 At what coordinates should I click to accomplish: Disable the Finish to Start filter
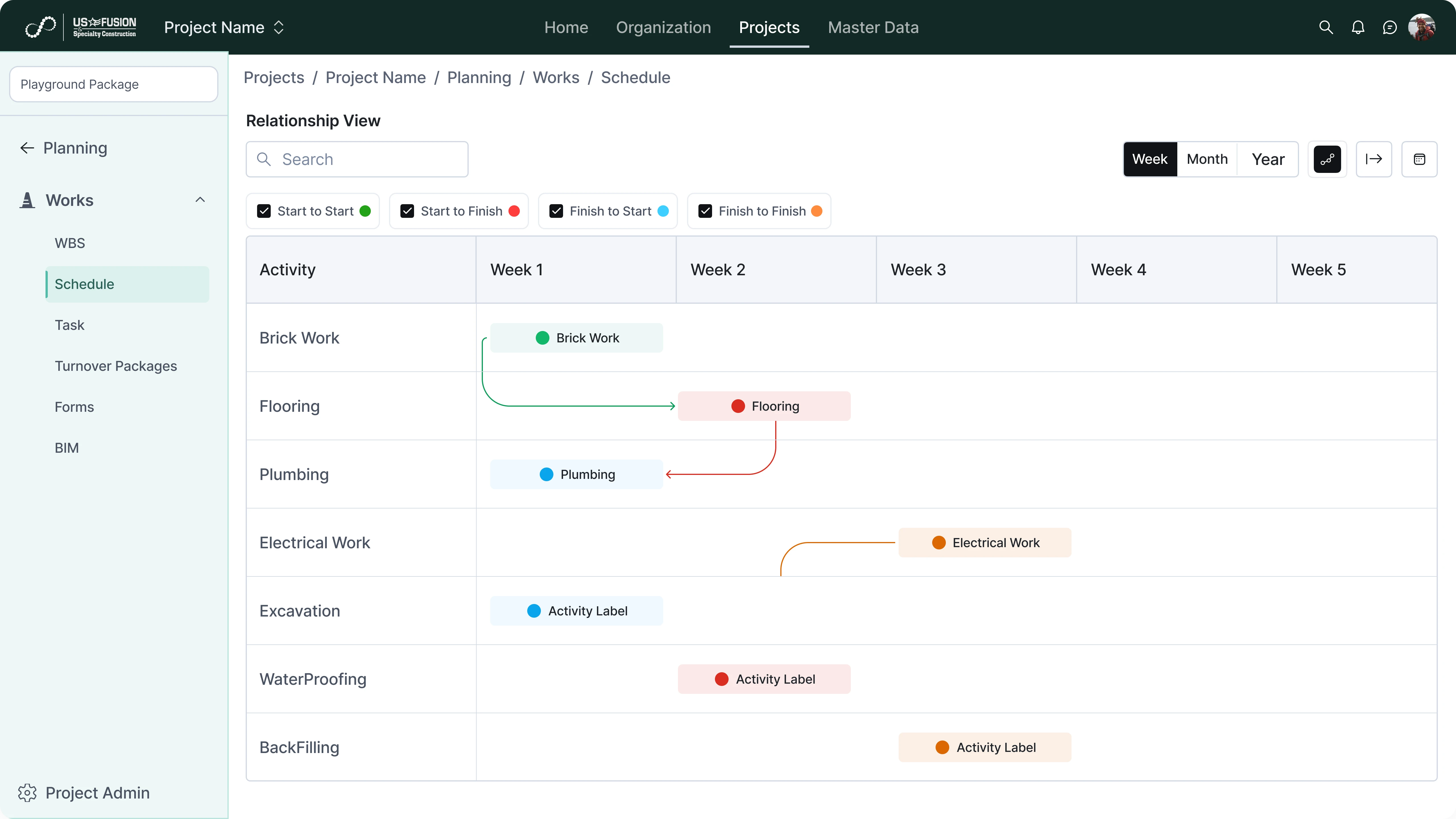click(x=556, y=211)
